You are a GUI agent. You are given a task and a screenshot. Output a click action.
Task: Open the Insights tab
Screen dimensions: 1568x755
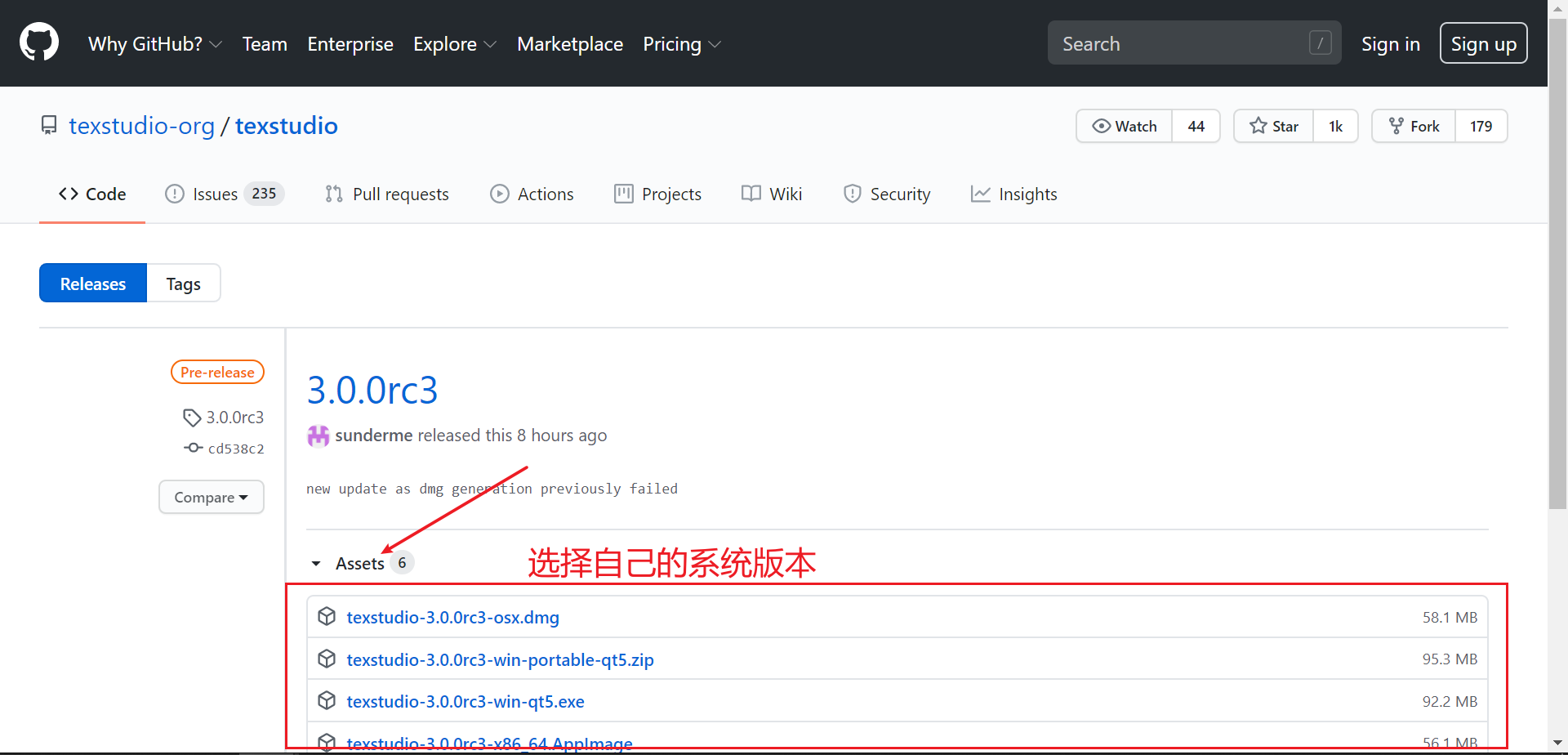(x=1013, y=194)
